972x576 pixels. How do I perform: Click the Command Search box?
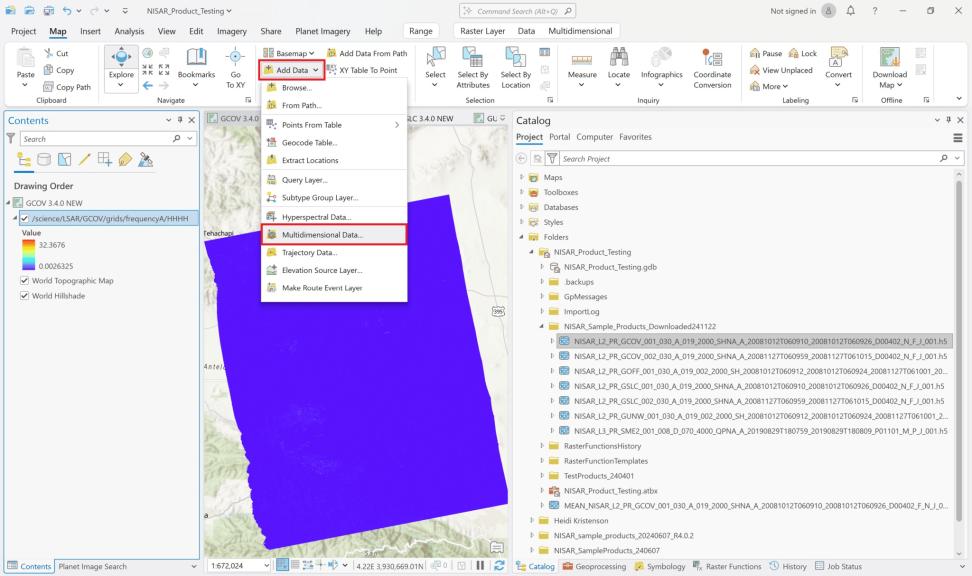click(517, 11)
